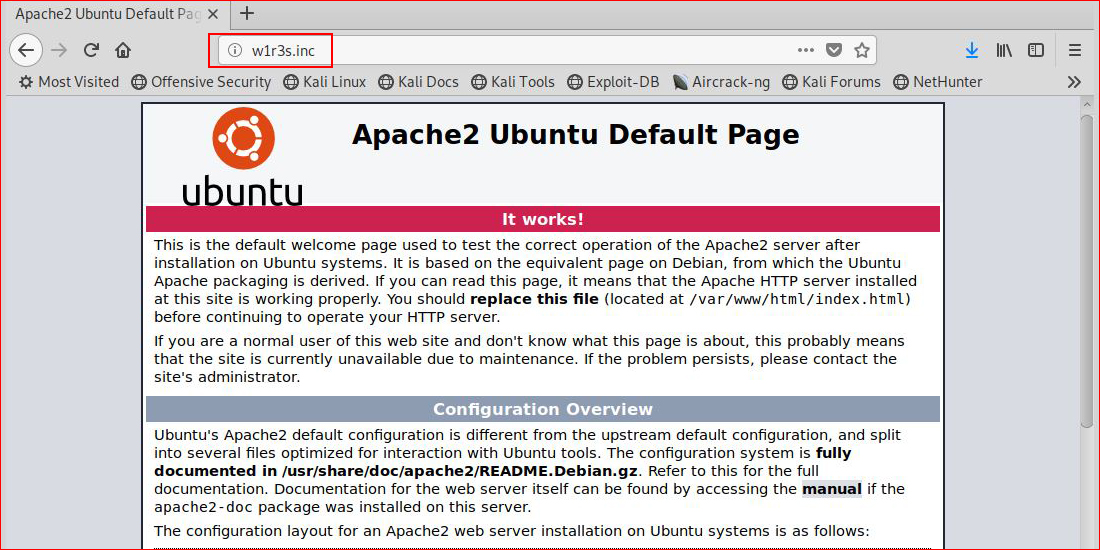Show more bookmarks with the chevron
This screenshot has height=550, width=1100.
click(x=1074, y=82)
